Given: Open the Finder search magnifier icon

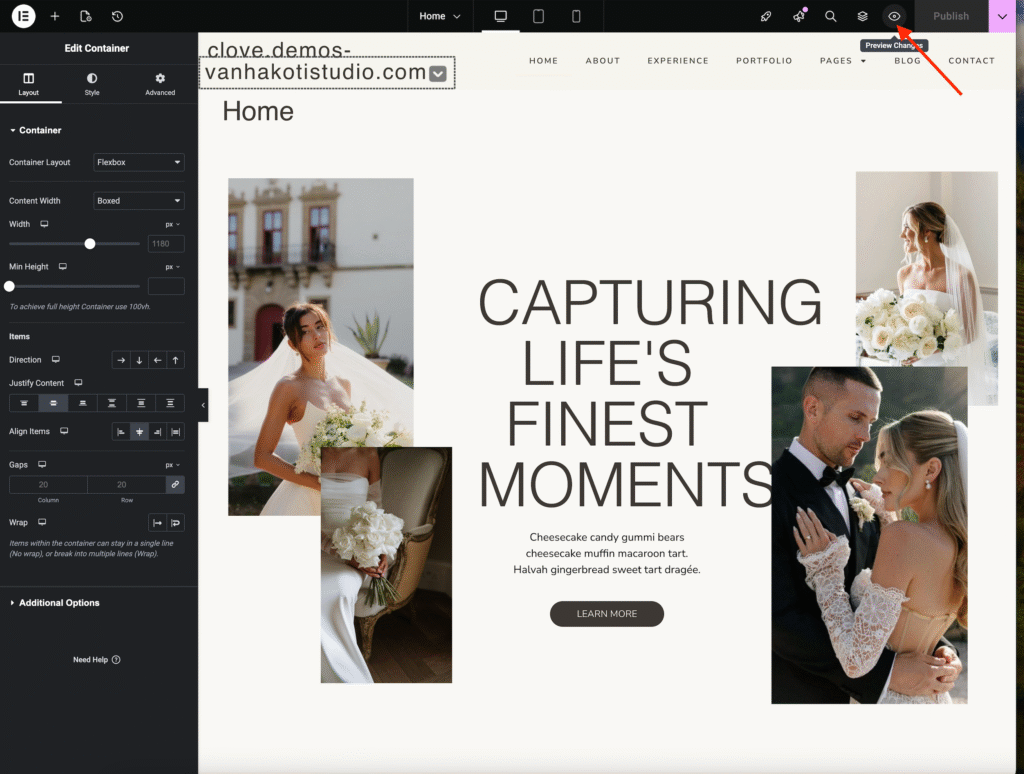Looking at the screenshot, I should (830, 16).
